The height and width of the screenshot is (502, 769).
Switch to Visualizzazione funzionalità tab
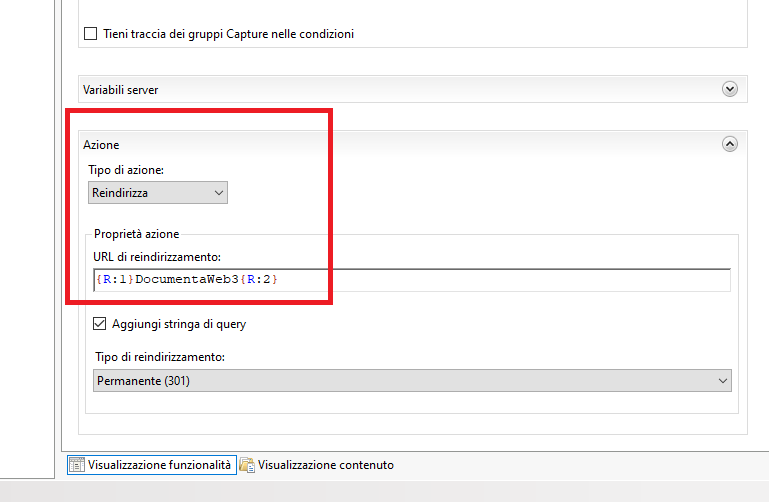pos(152,465)
